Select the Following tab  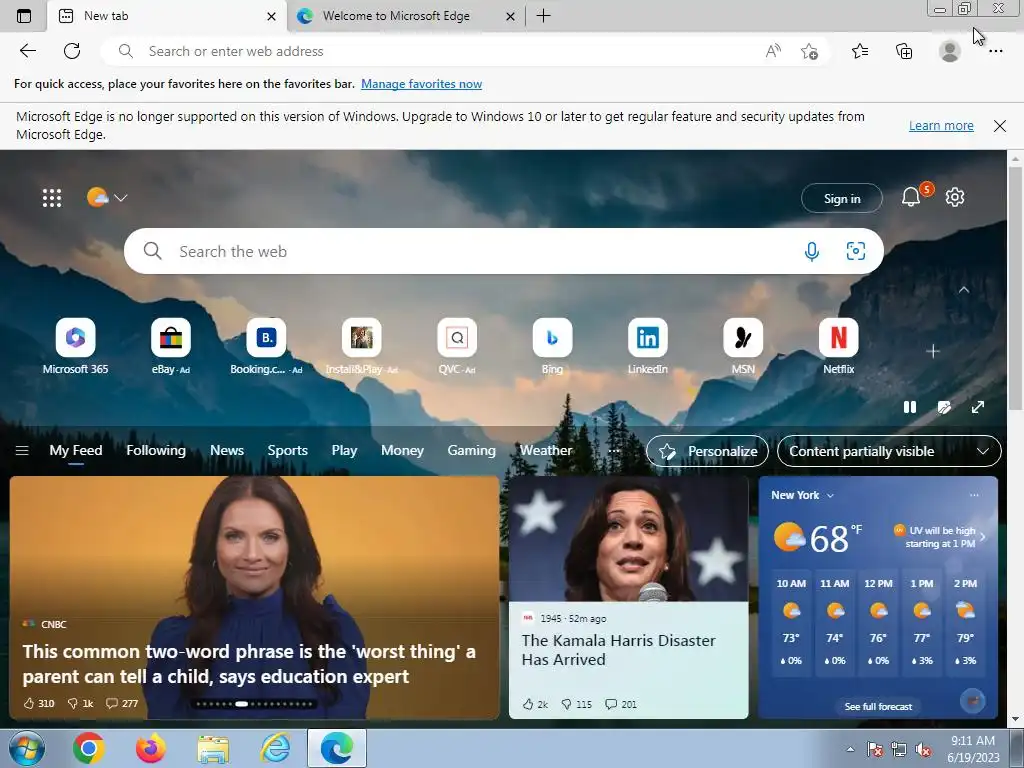[155, 451]
